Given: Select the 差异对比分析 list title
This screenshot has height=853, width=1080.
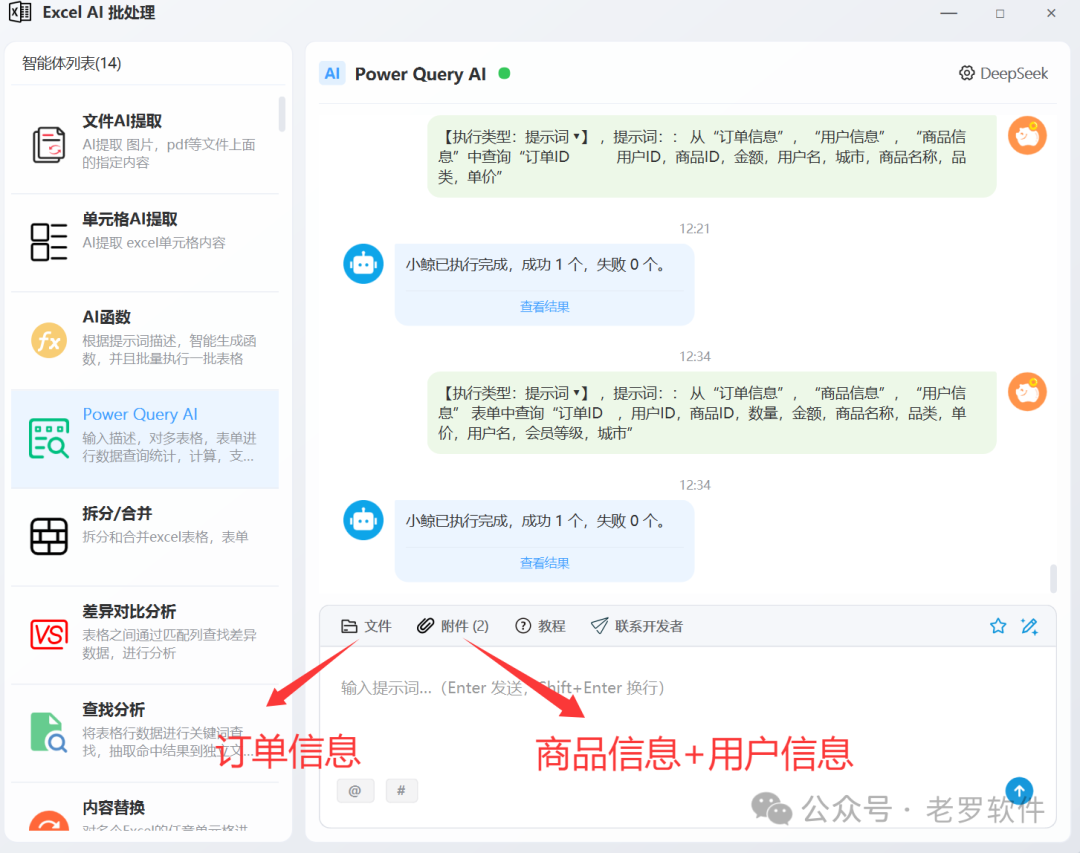Looking at the screenshot, I should click(129, 611).
